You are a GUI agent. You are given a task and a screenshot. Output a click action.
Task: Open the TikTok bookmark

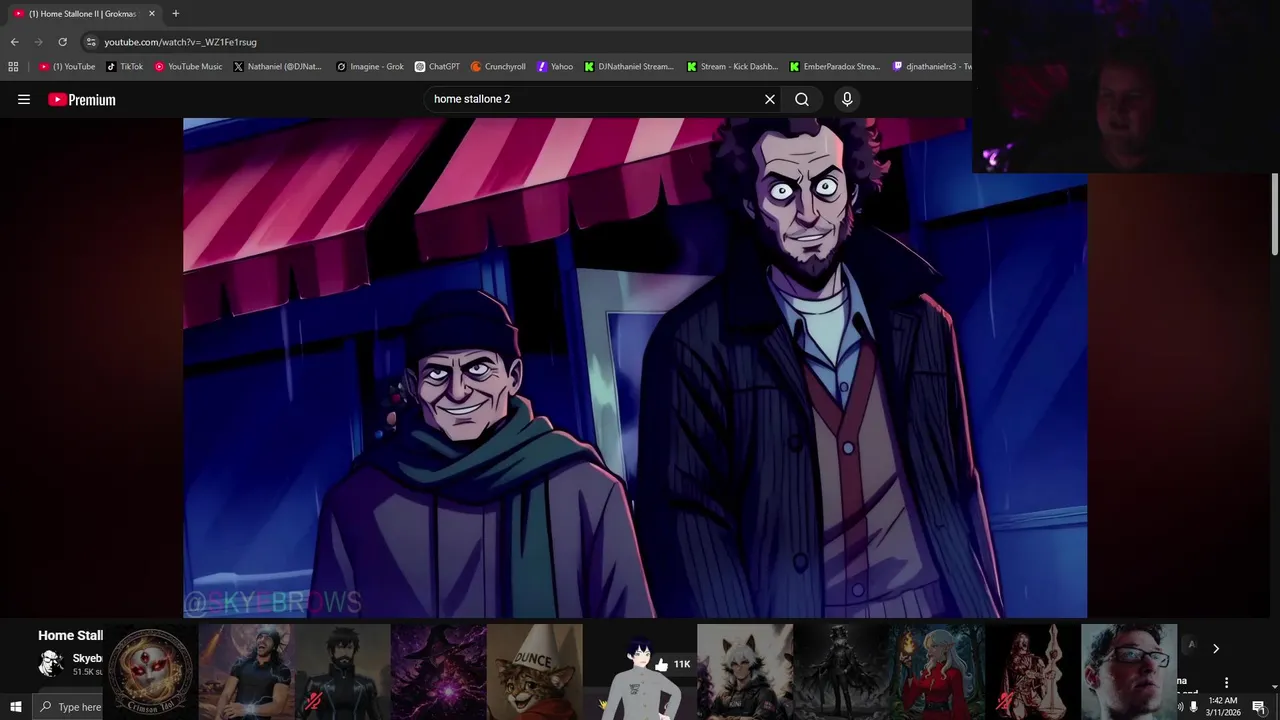click(x=125, y=67)
